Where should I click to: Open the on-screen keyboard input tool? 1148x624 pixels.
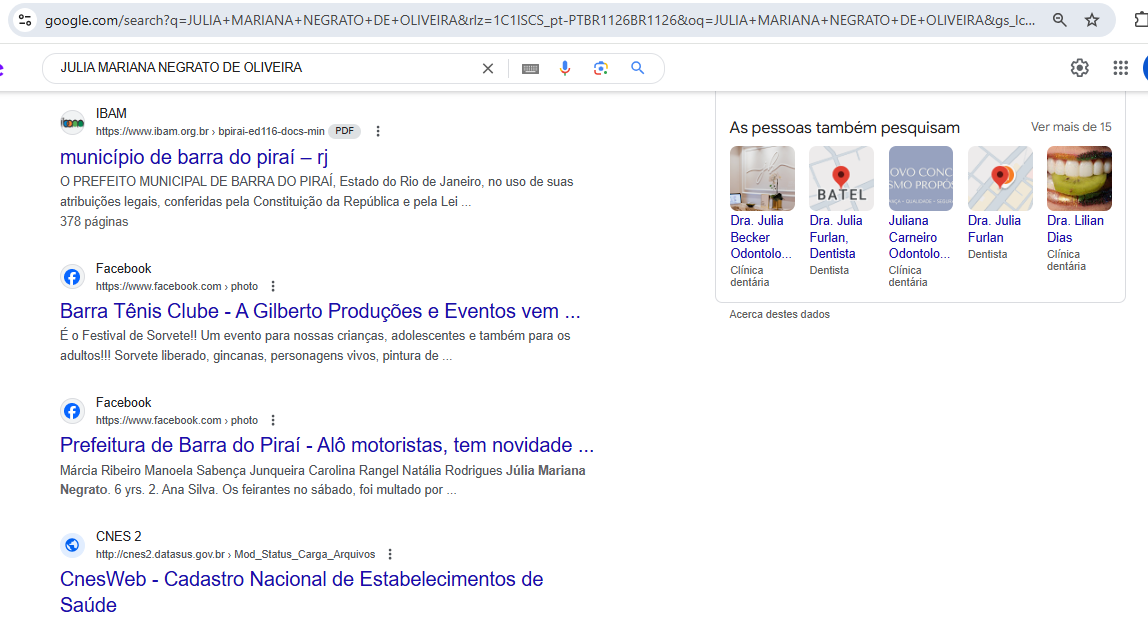tap(530, 68)
